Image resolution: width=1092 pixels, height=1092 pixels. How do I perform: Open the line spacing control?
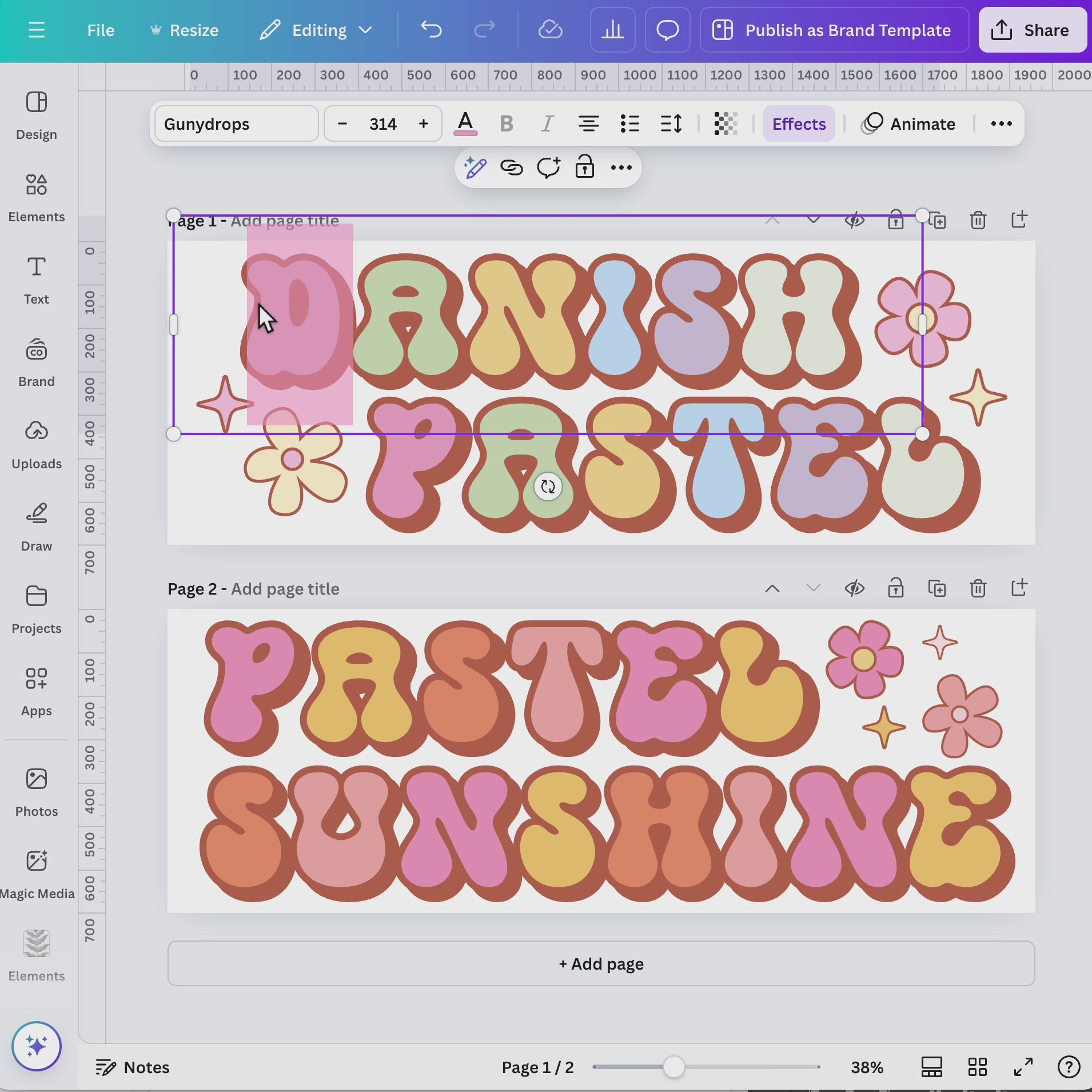[x=671, y=124]
